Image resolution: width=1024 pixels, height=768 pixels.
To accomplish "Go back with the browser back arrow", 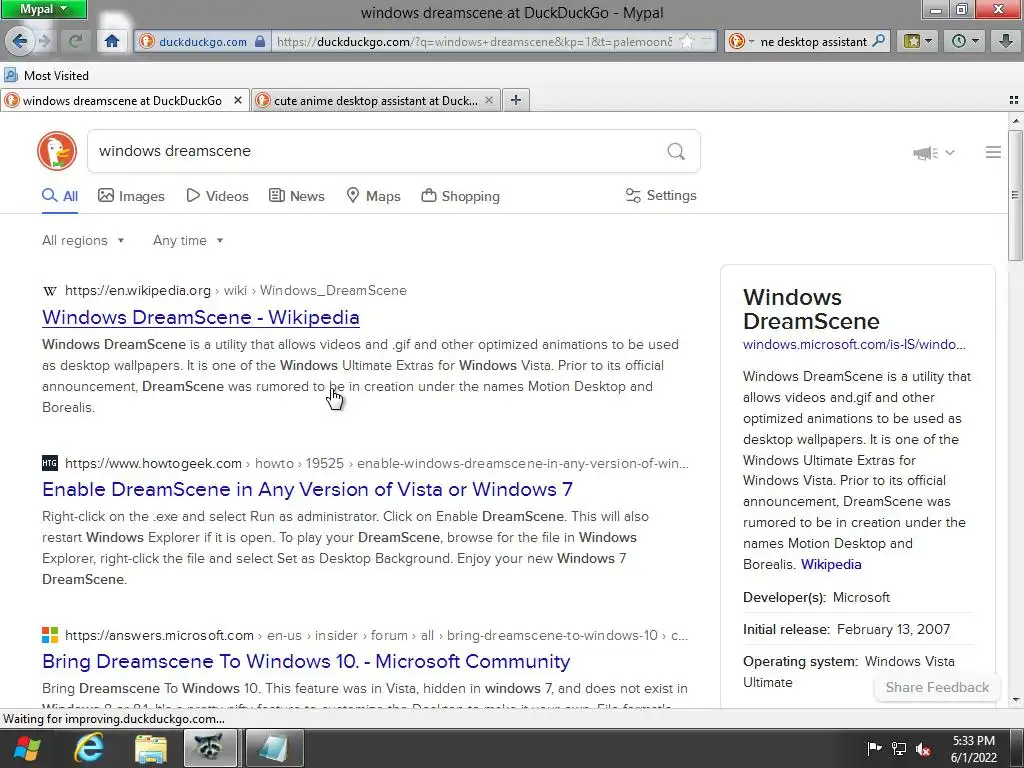I will point(20,41).
